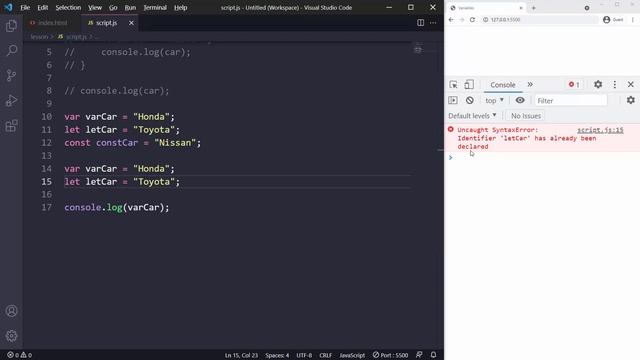Toggle the live expression eye icon
The image size is (640, 360).
520,100
